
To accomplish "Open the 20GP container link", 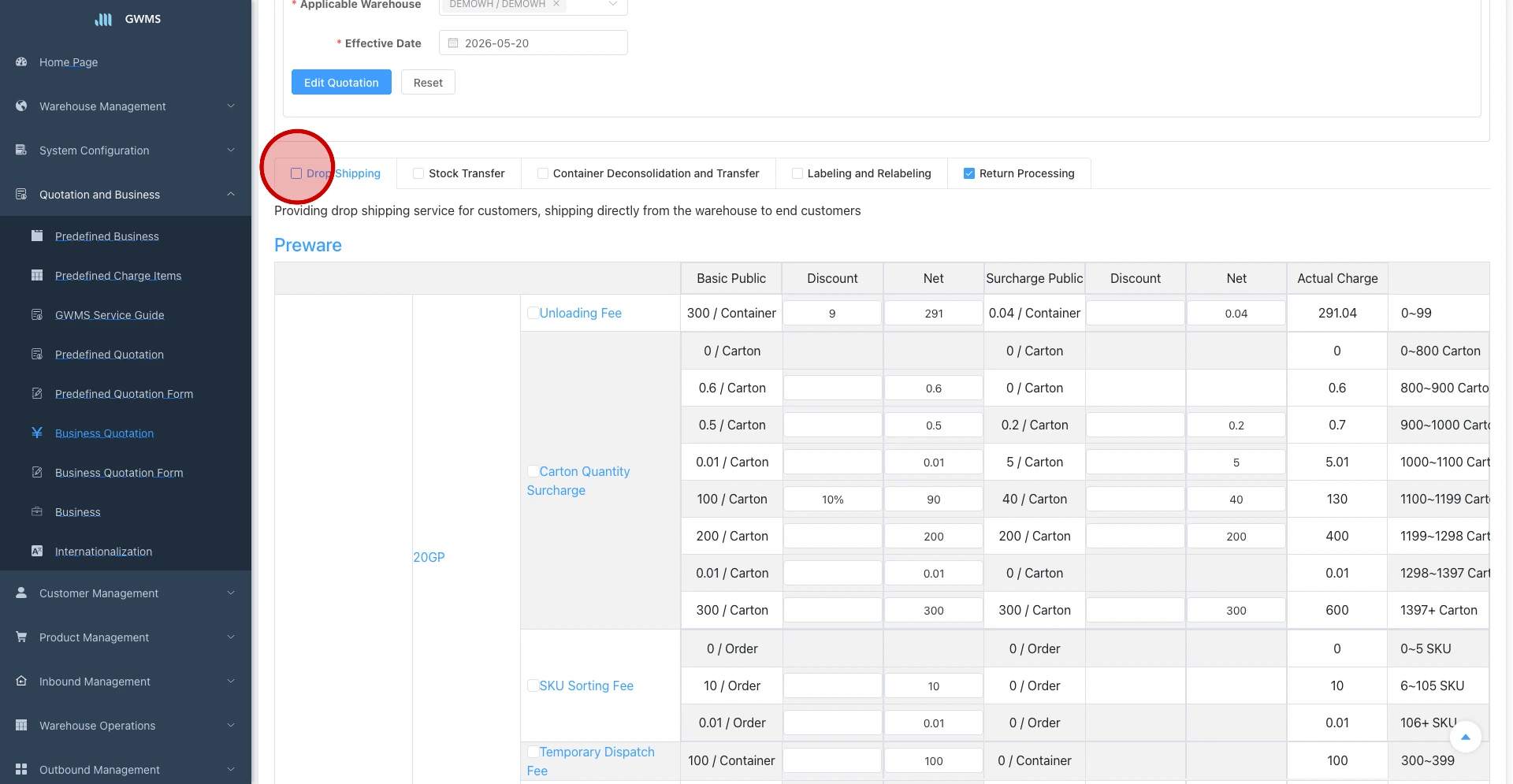I will (x=429, y=557).
